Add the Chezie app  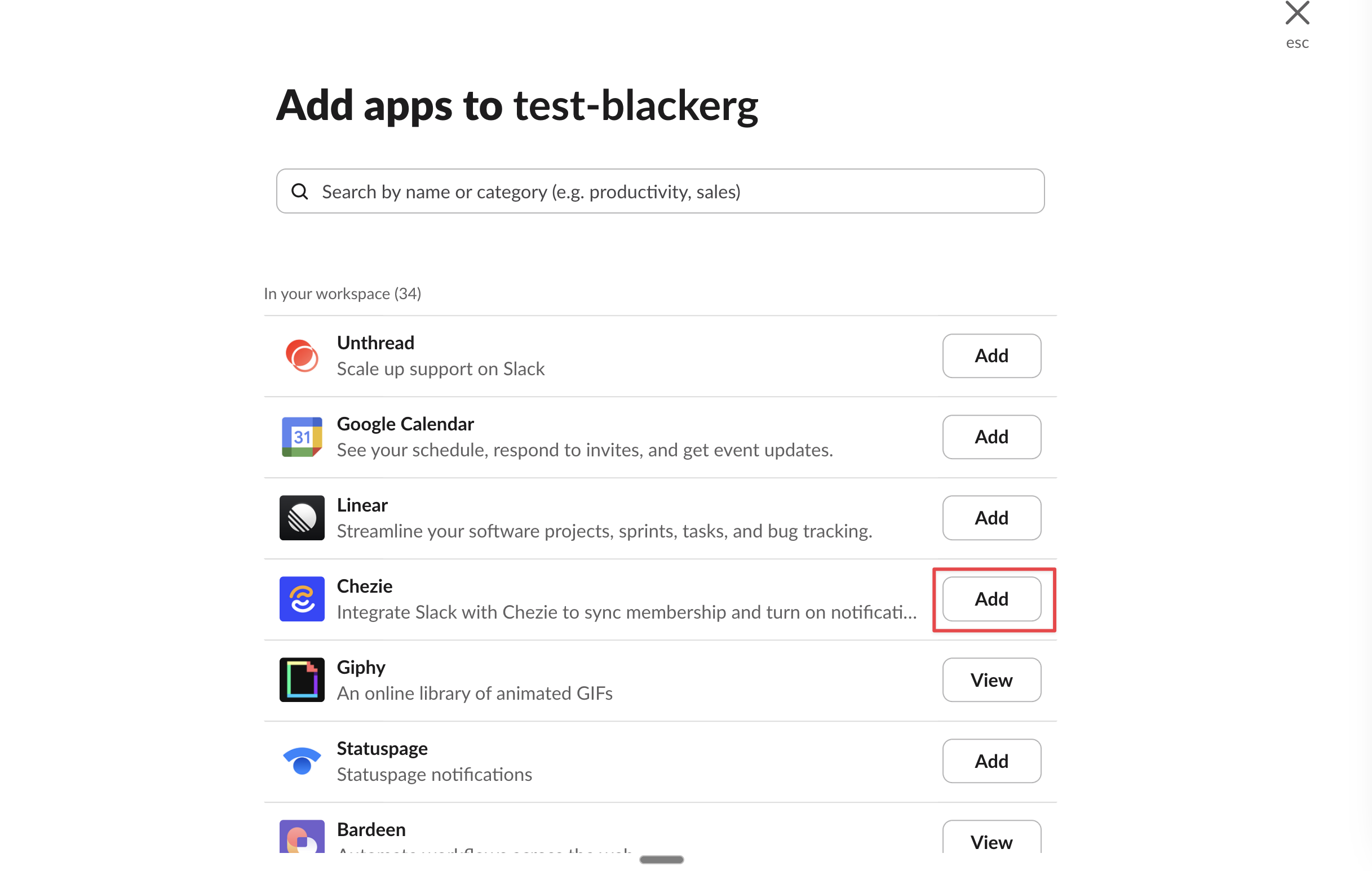tap(991, 599)
